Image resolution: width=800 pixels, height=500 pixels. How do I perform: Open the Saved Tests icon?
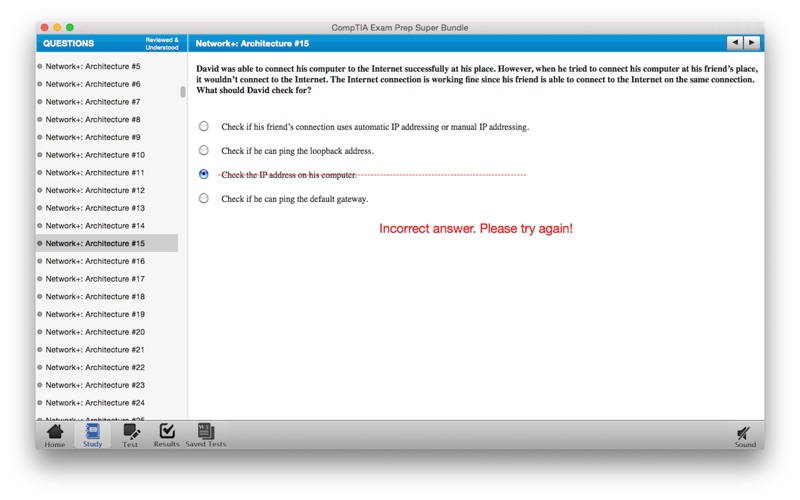[x=205, y=434]
